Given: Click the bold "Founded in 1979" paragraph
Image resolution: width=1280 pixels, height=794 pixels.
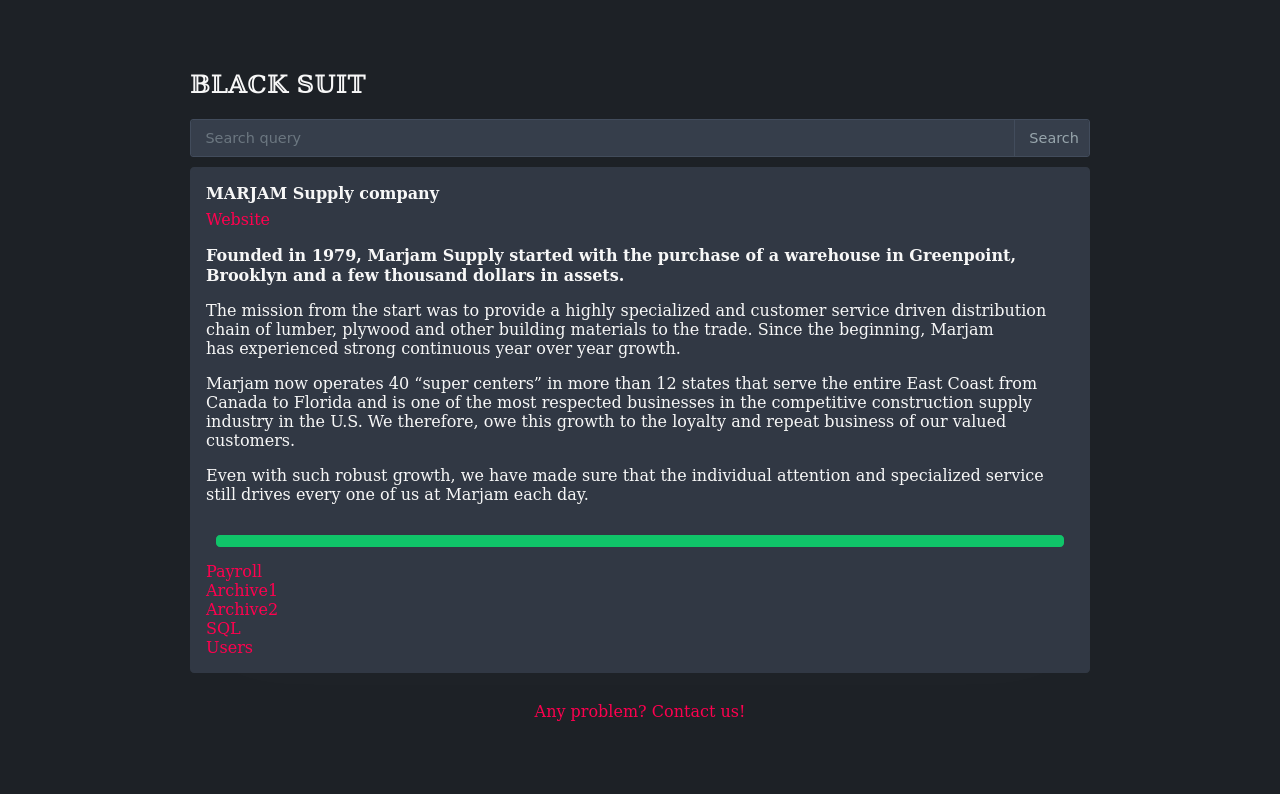Looking at the screenshot, I should coord(610,266).
